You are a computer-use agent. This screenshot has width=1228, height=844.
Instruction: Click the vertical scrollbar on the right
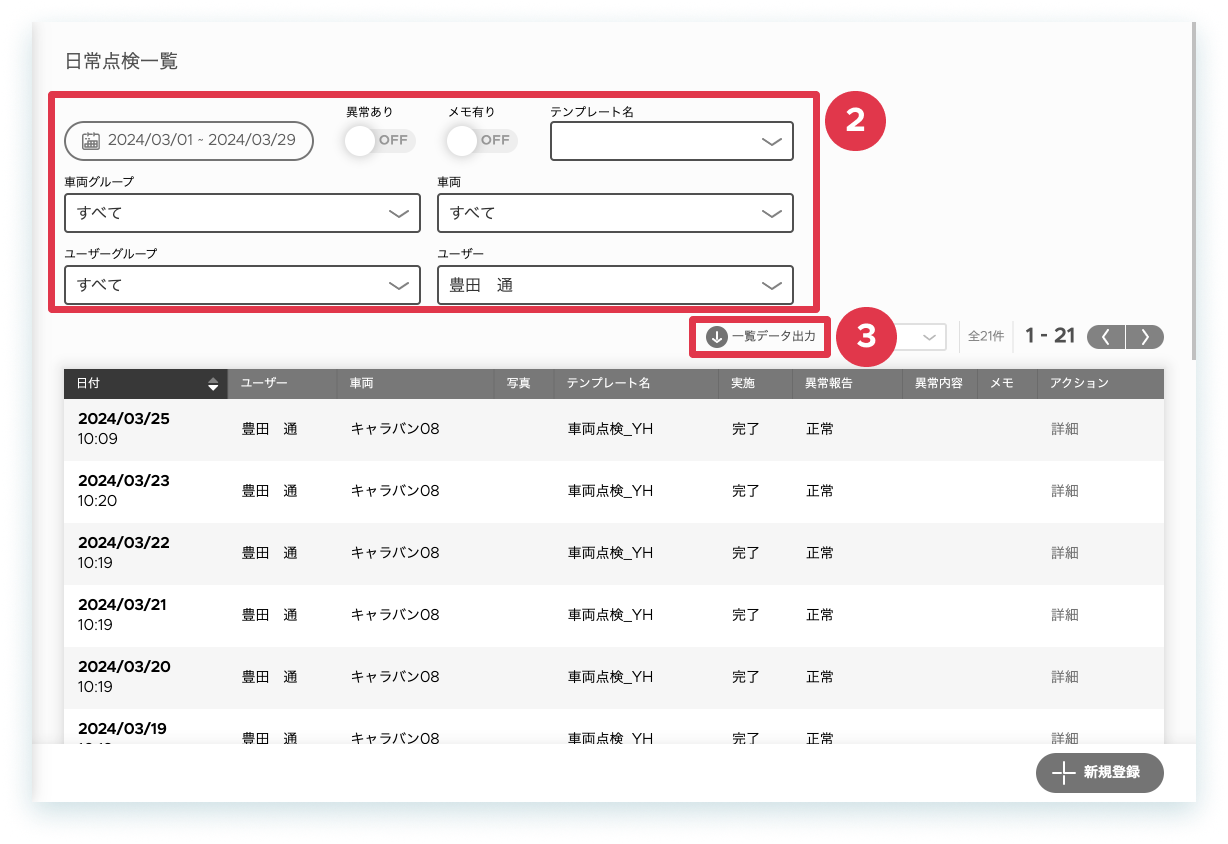(x=1193, y=190)
